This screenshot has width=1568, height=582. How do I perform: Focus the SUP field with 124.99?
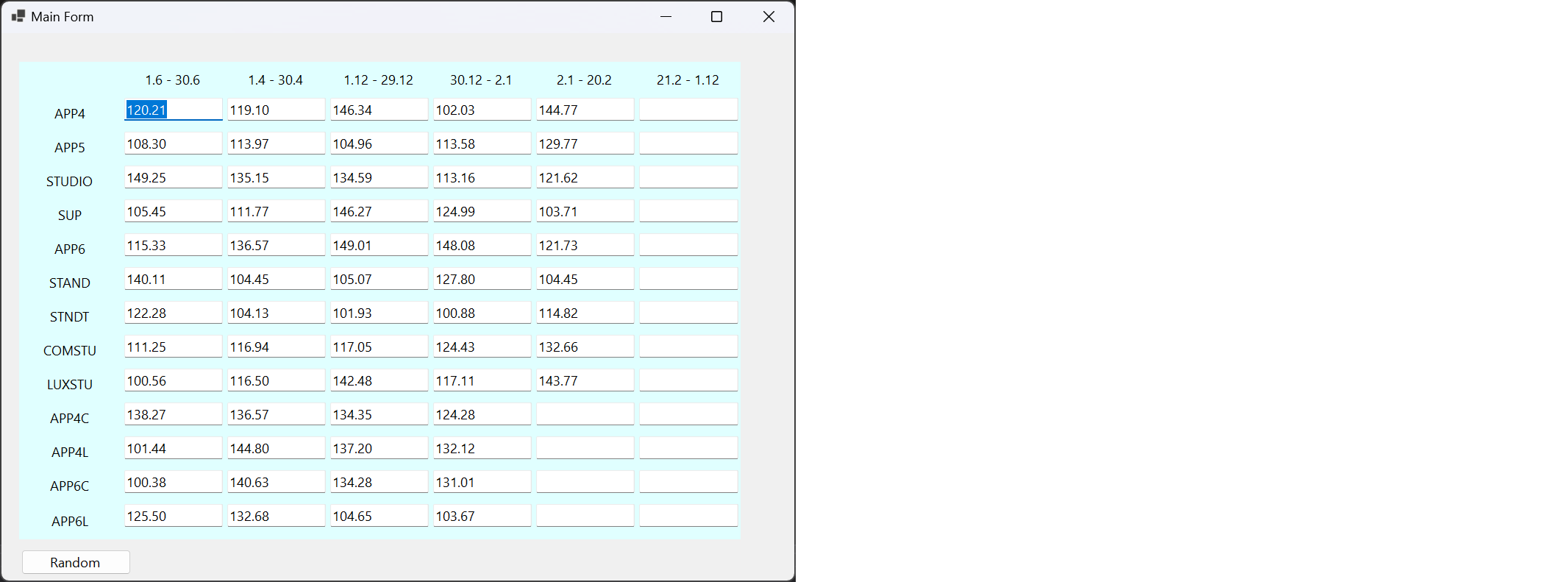tap(482, 211)
